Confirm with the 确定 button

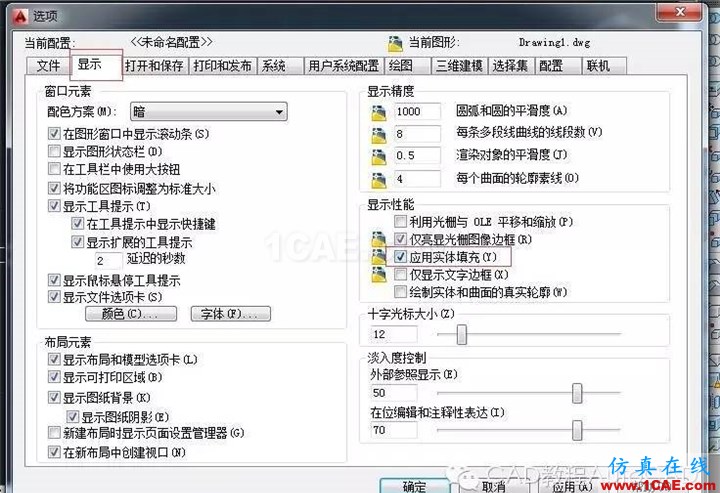(x=414, y=486)
